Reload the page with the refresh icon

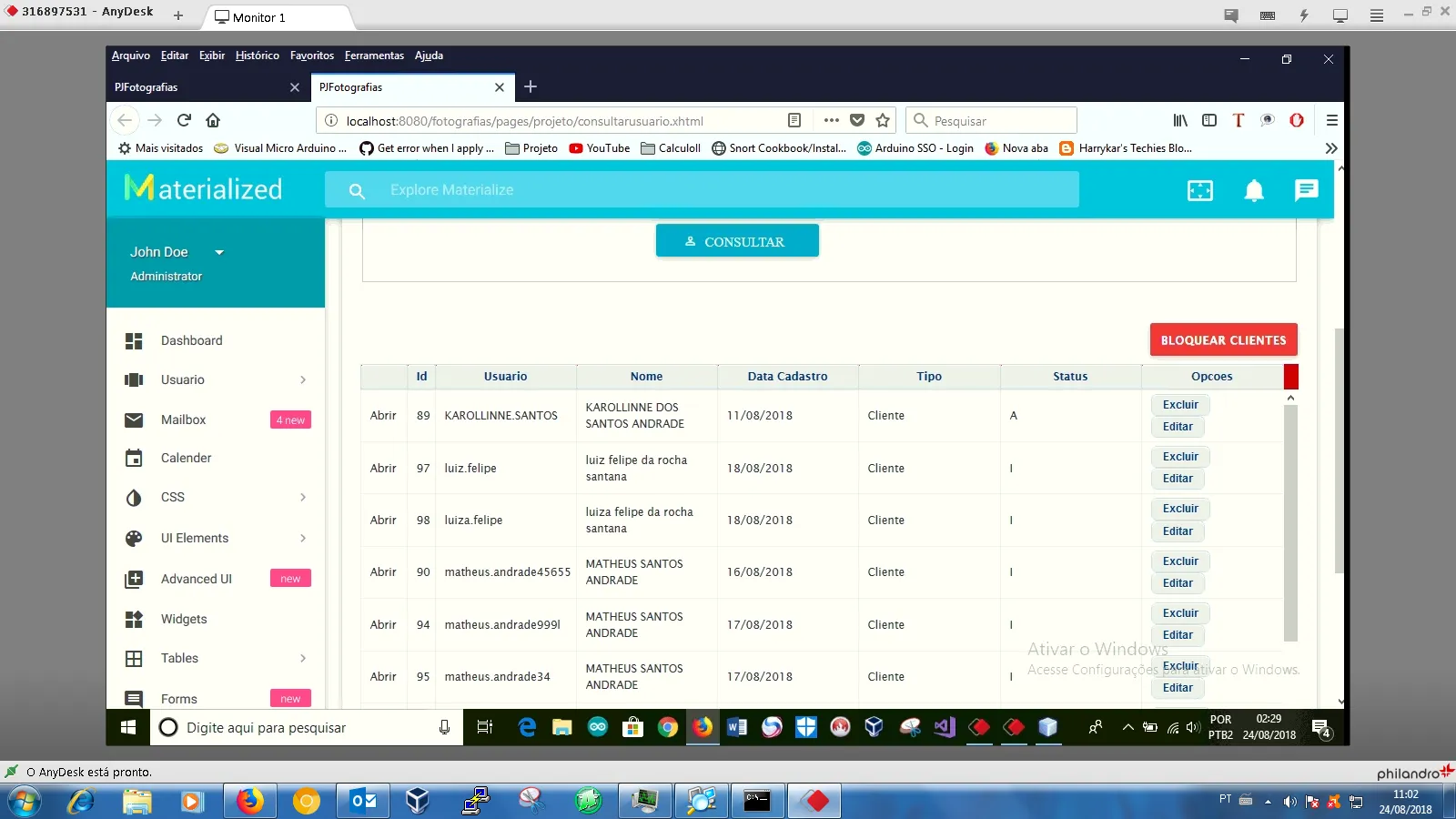point(184,120)
